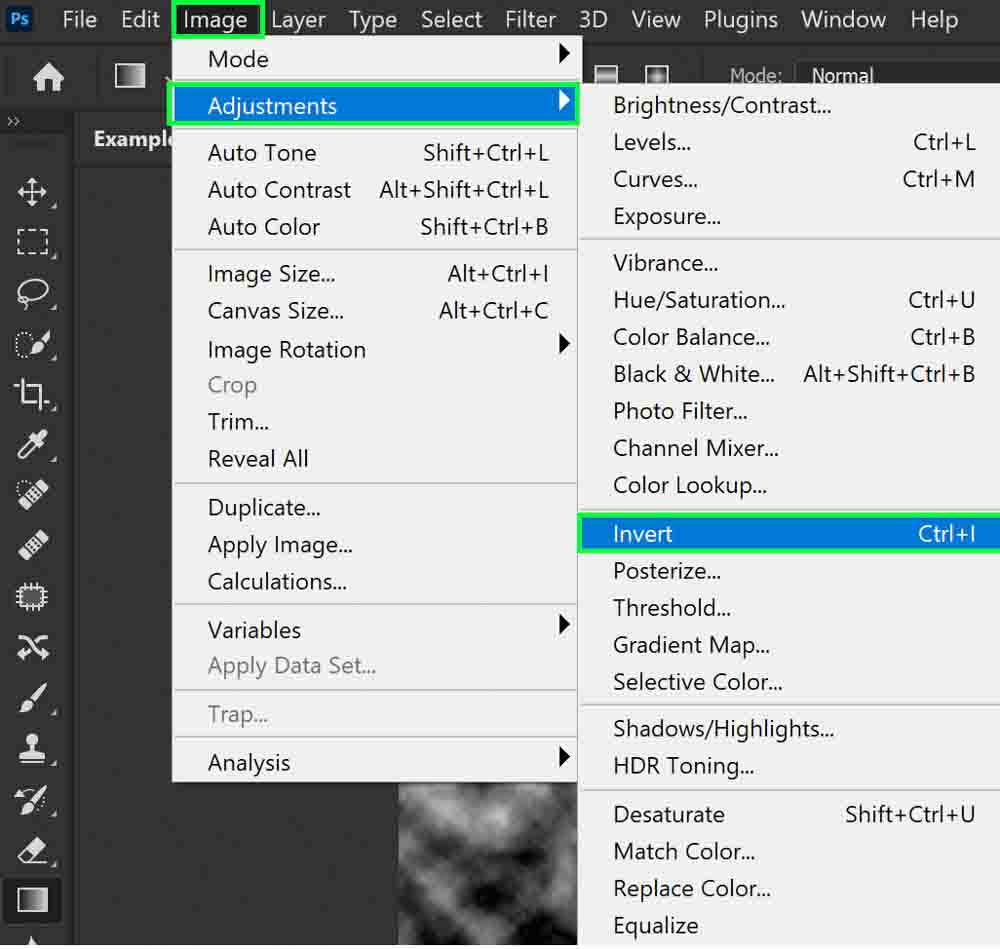Select the Brush tool
The image size is (1000, 949).
coord(33,698)
